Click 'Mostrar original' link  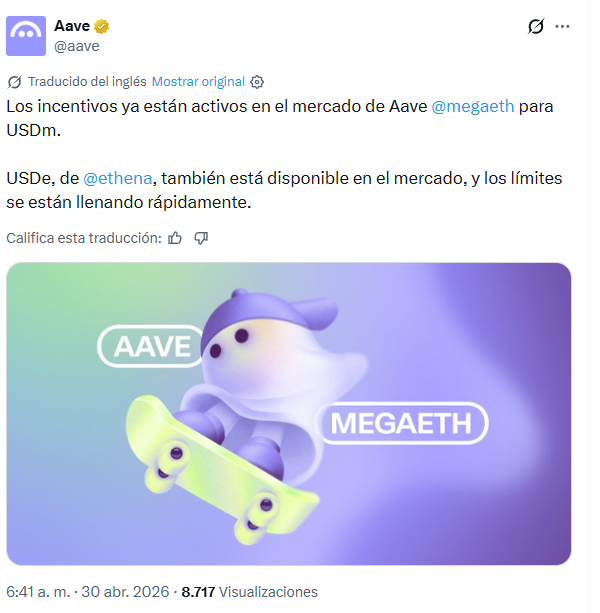(x=198, y=82)
